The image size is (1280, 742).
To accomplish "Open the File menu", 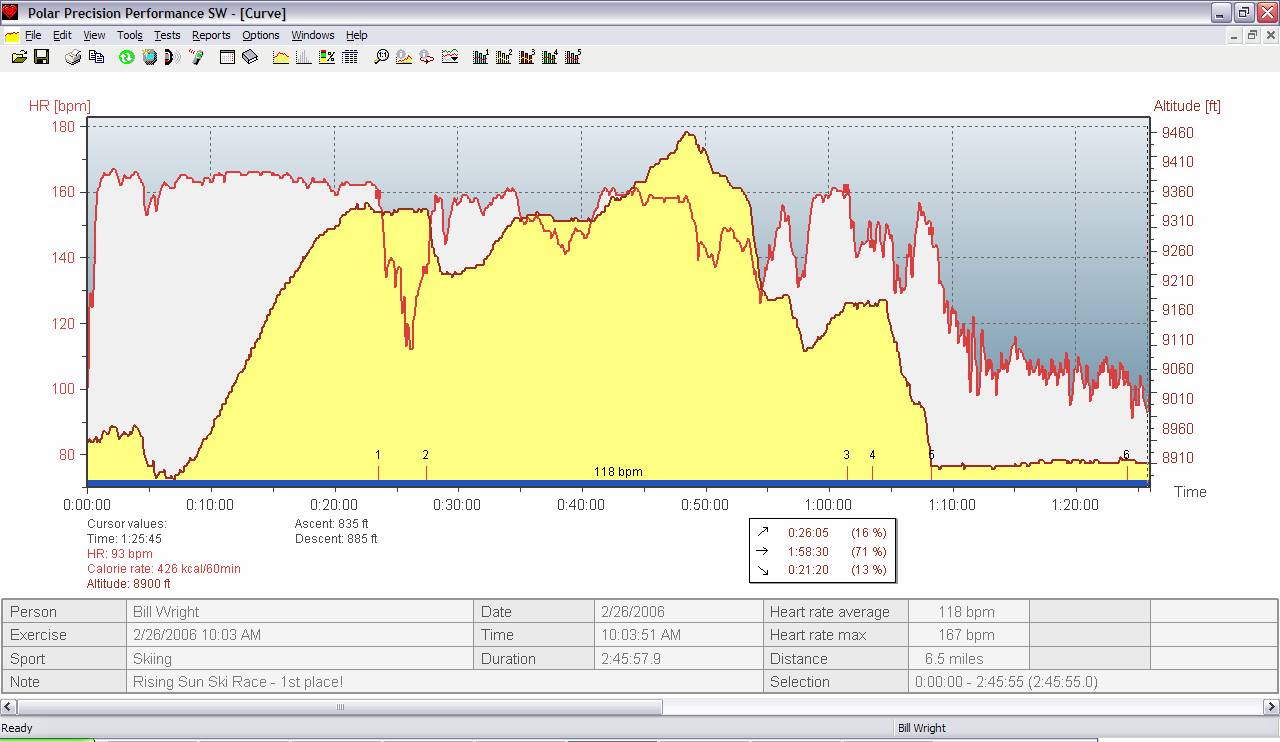I will click(33, 35).
